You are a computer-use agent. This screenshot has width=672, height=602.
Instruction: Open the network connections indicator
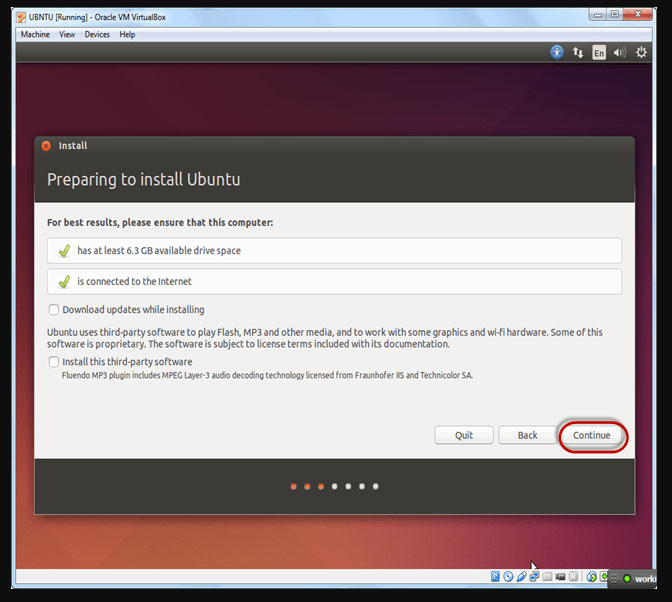(578, 53)
